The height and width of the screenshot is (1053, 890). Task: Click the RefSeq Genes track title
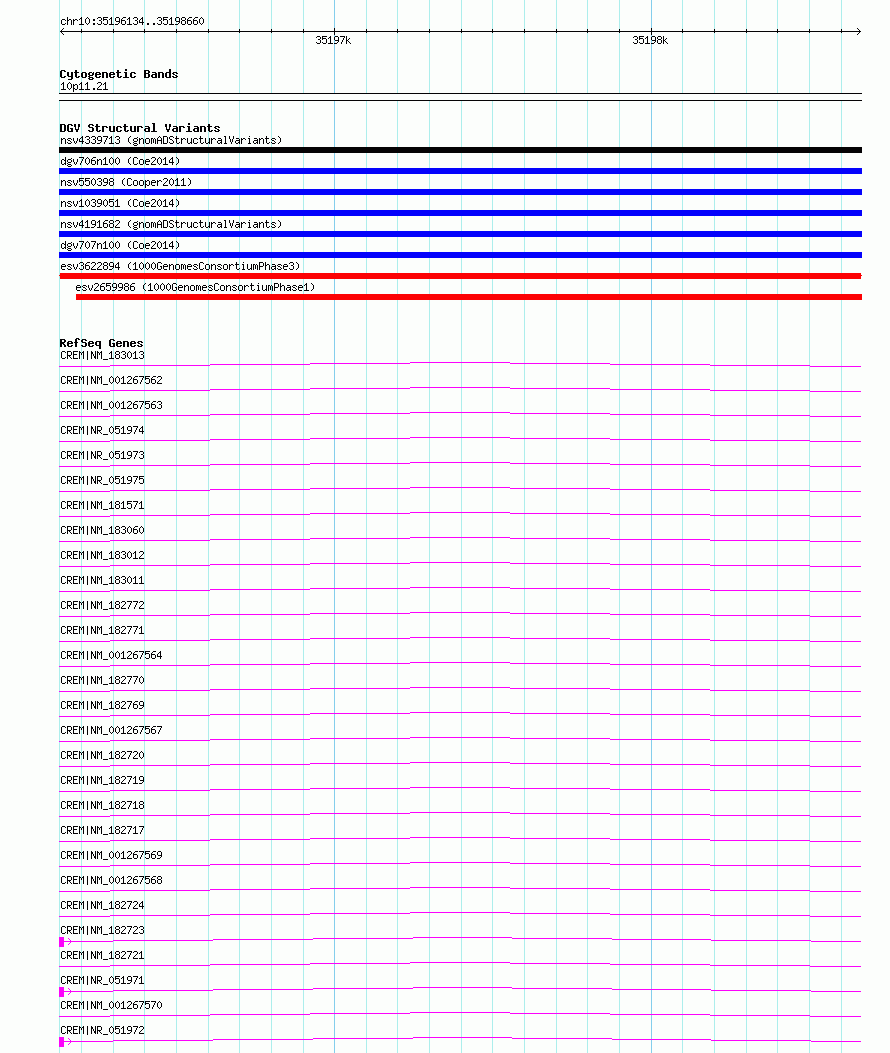[101, 342]
